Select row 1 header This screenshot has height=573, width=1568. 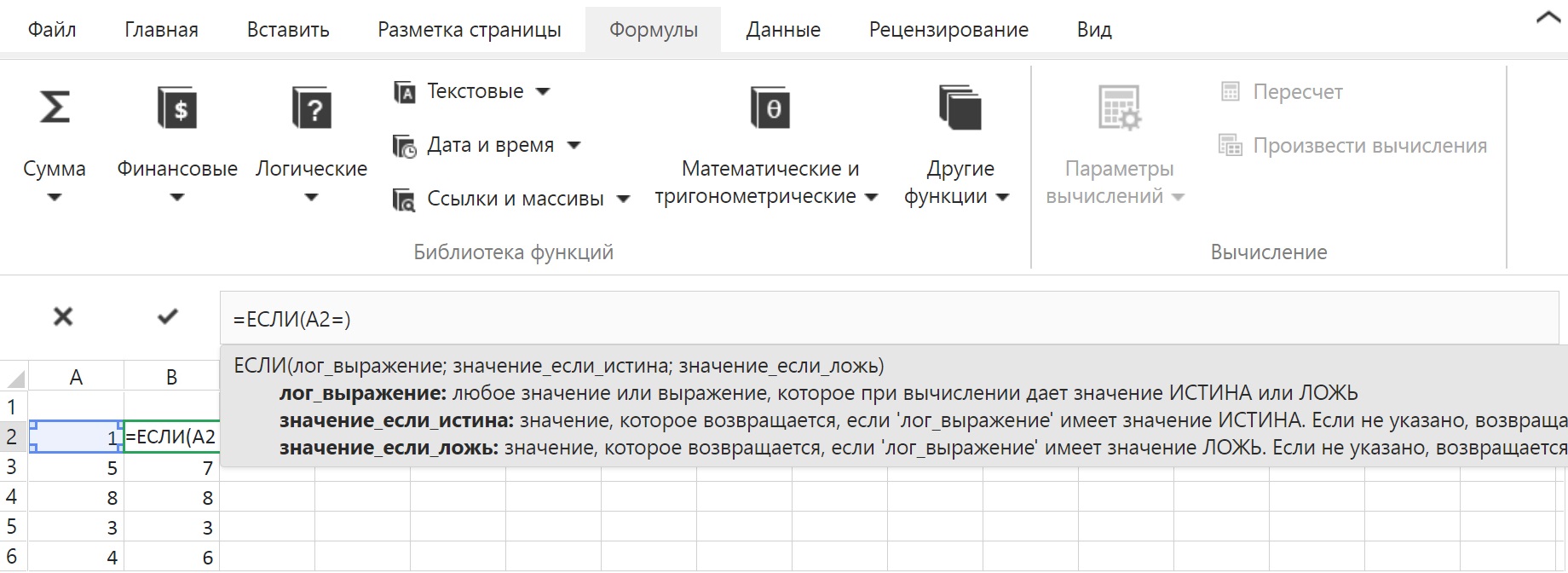pyautogui.click(x=13, y=406)
